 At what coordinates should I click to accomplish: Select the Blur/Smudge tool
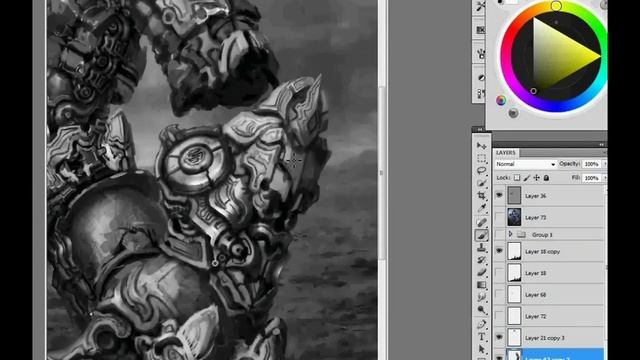point(482,297)
